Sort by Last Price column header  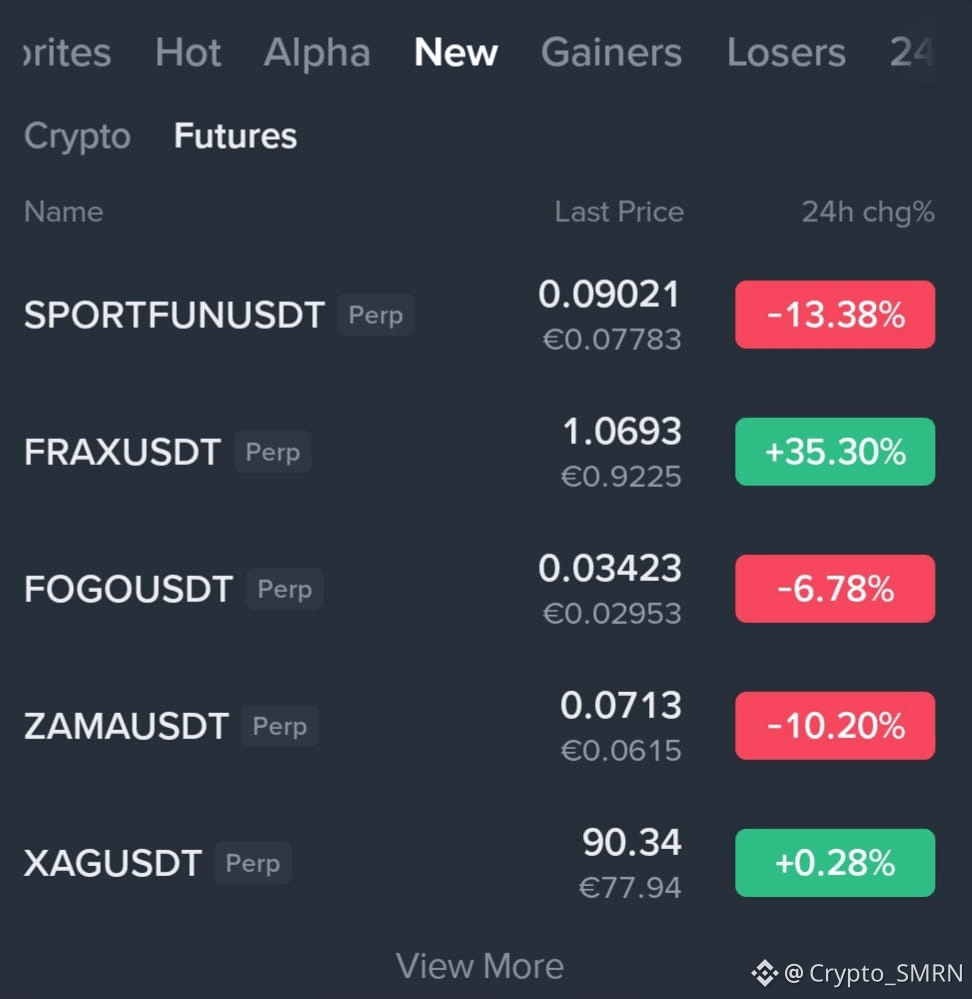[618, 212]
